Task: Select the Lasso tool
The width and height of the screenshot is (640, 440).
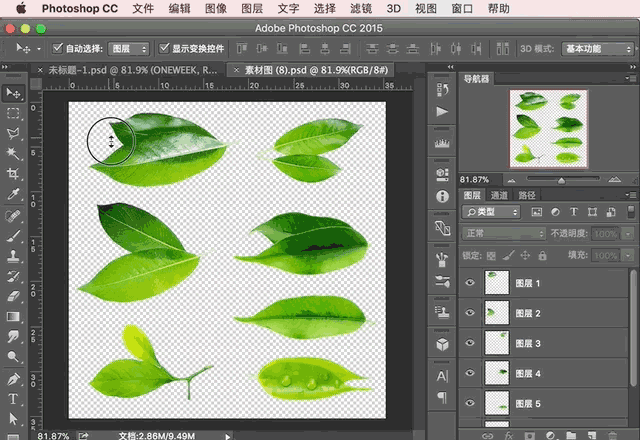Action: 14,133
